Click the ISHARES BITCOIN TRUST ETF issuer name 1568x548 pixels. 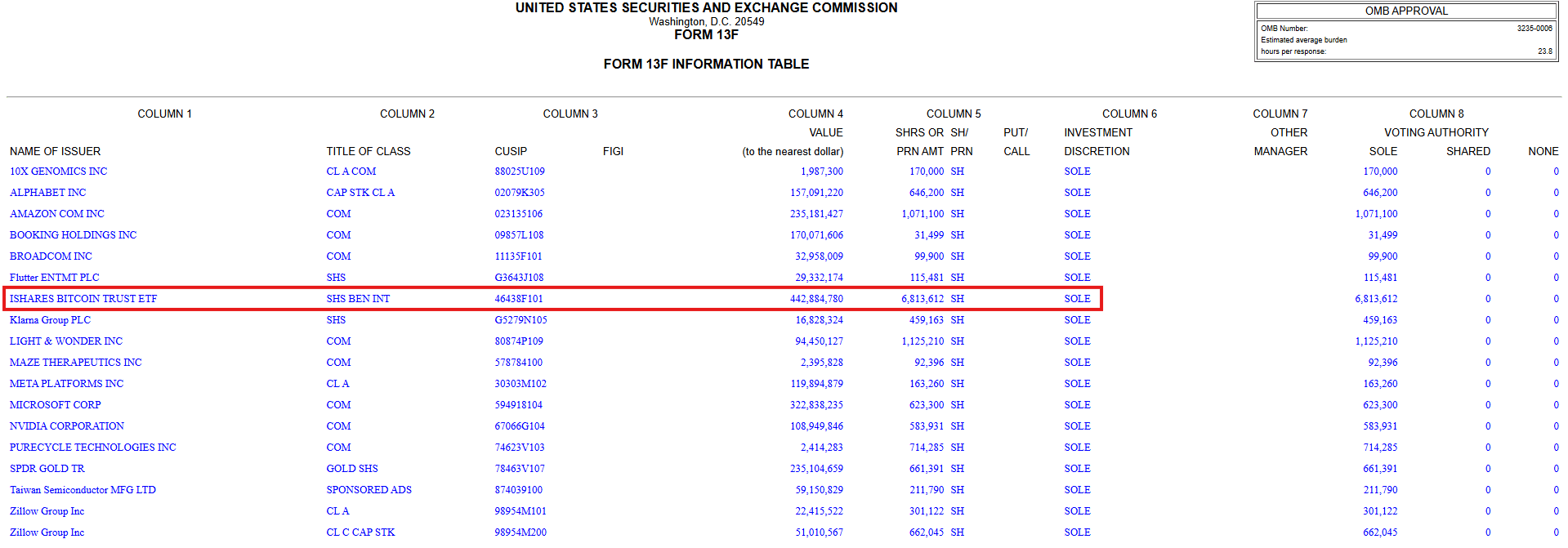click(83, 299)
